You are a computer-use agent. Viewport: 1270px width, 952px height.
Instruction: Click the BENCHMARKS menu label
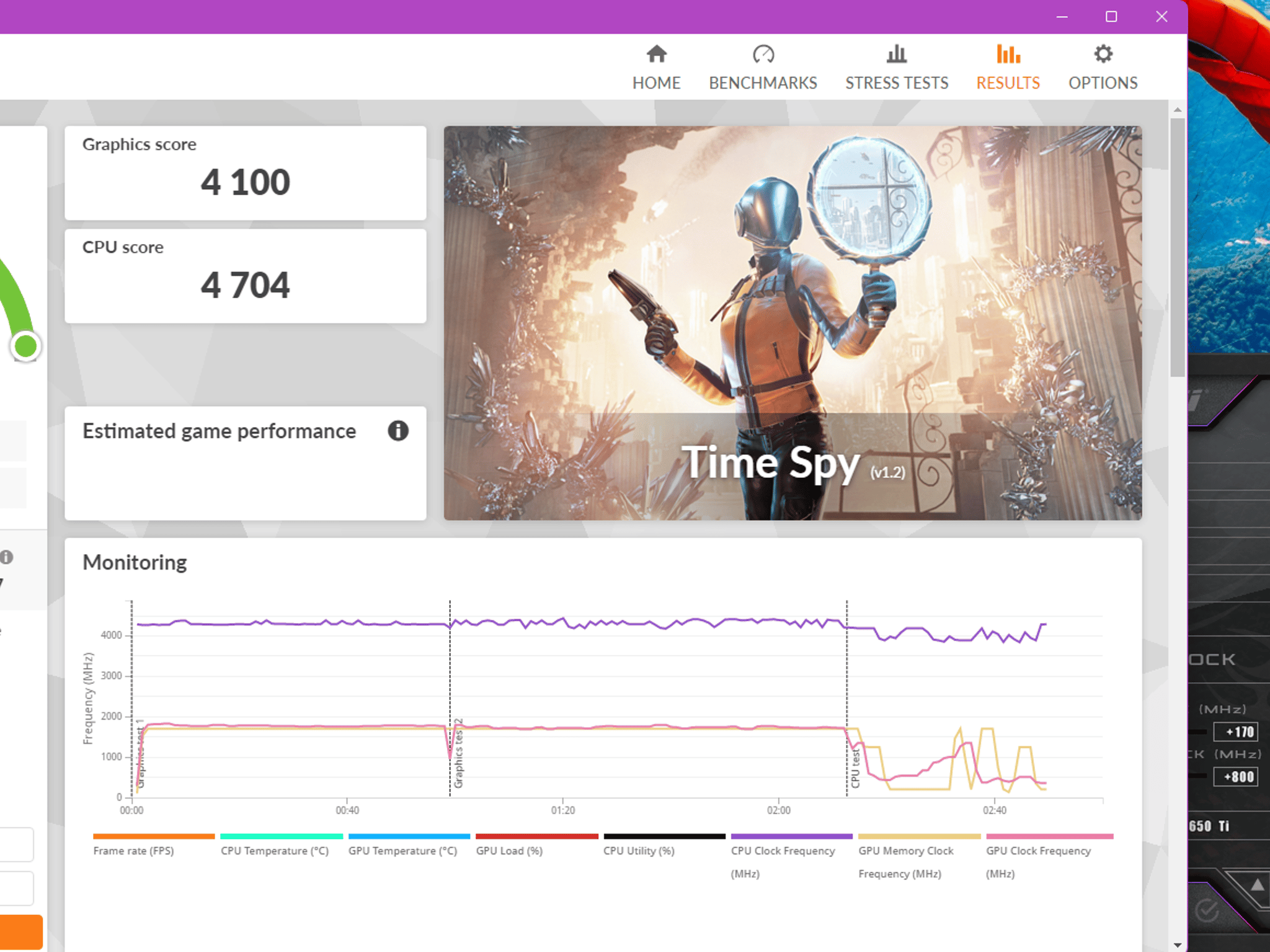763,83
